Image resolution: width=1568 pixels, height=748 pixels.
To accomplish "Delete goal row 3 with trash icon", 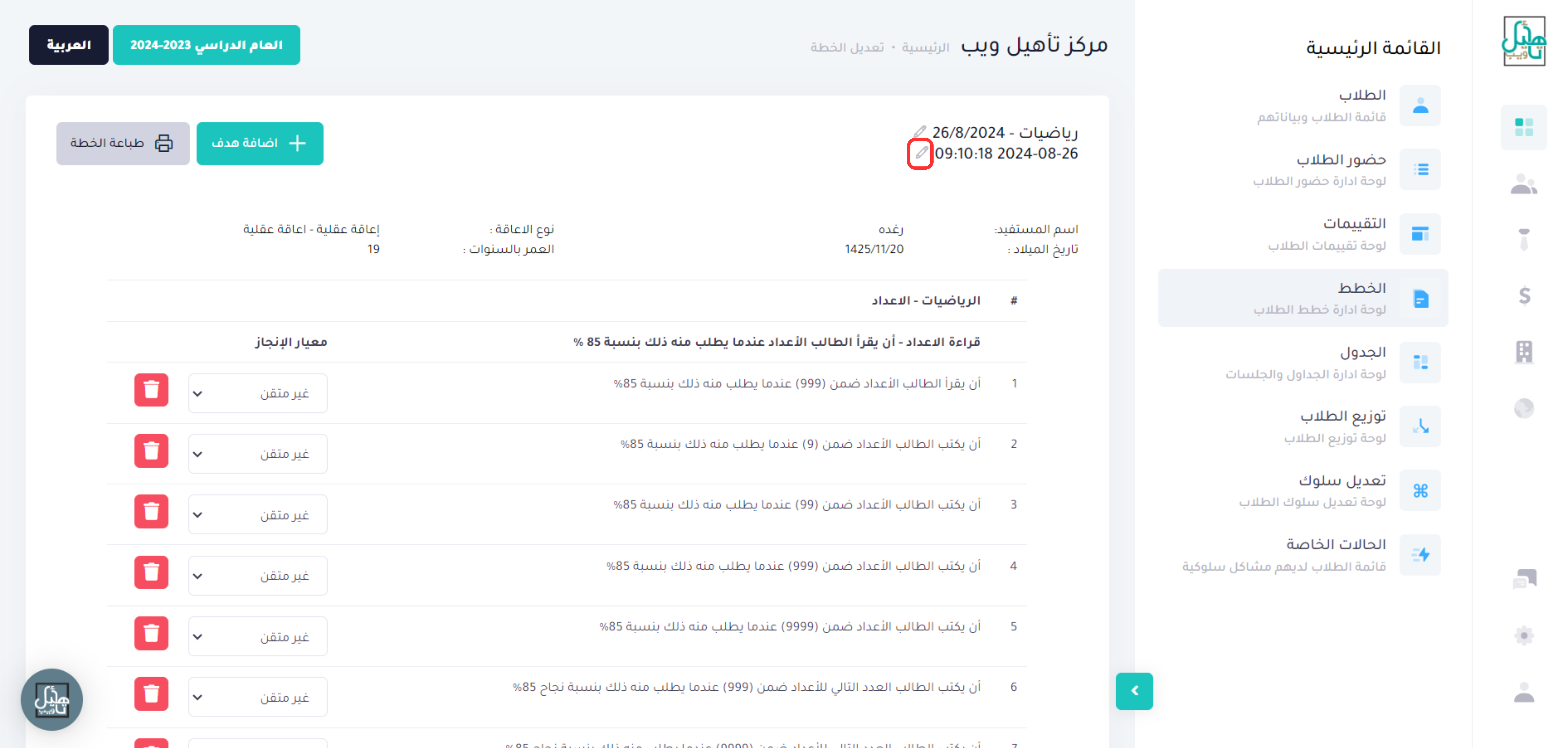I will [x=151, y=511].
